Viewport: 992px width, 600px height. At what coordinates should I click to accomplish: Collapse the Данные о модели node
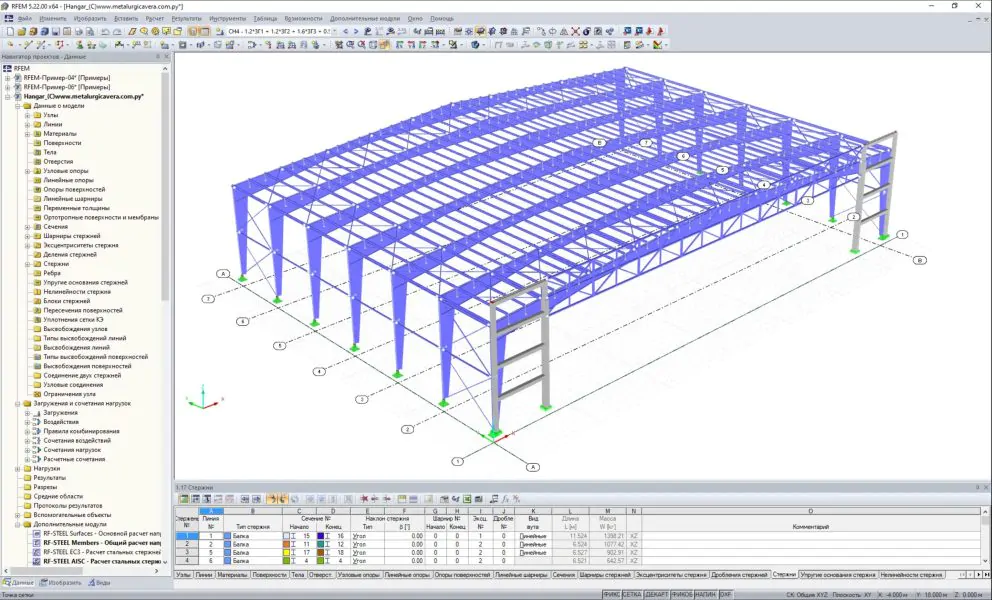point(17,106)
